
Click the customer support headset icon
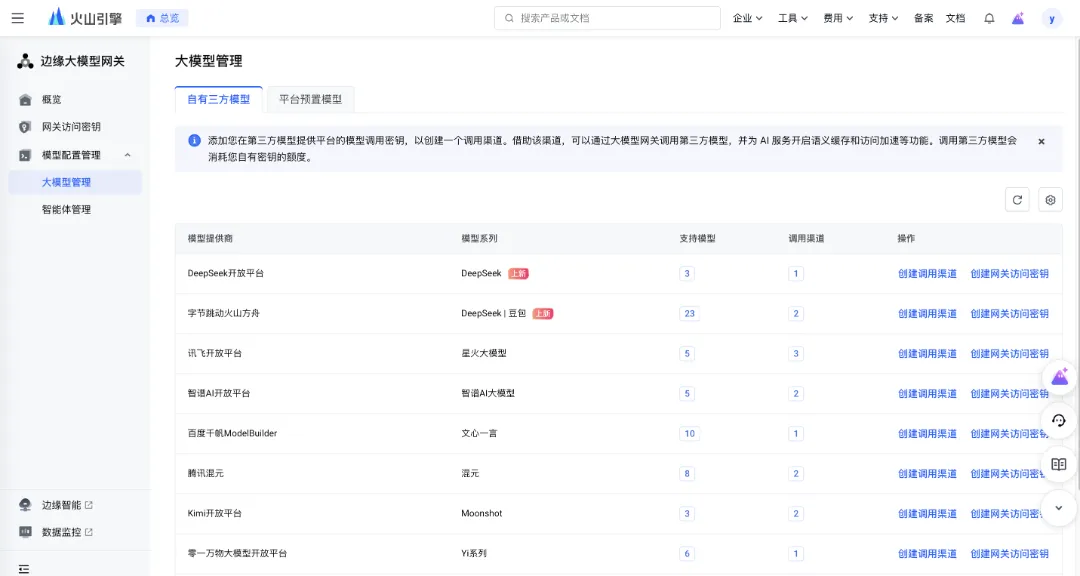click(x=1059, y=421)
